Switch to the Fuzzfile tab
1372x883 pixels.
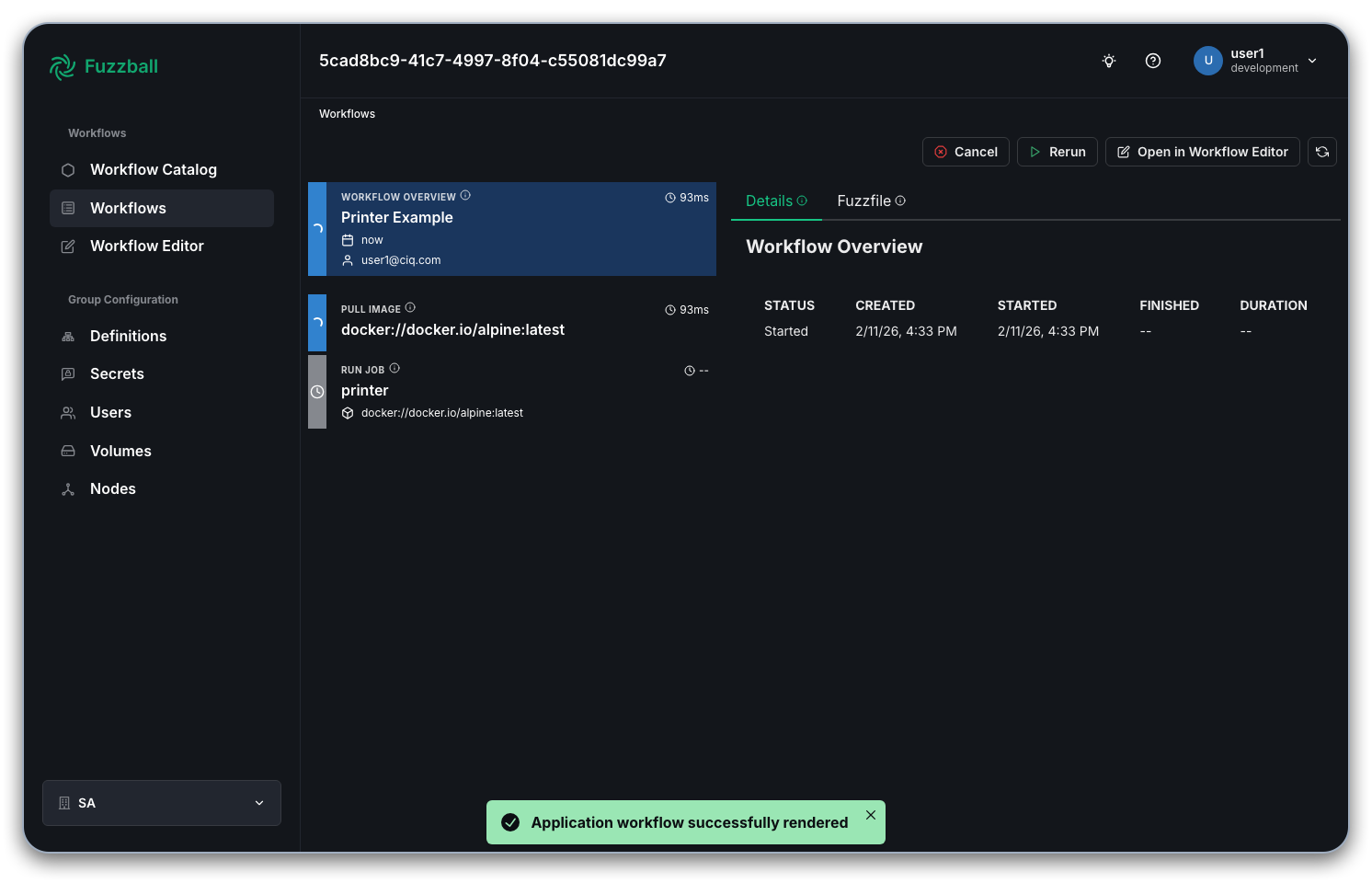(863, 201)
